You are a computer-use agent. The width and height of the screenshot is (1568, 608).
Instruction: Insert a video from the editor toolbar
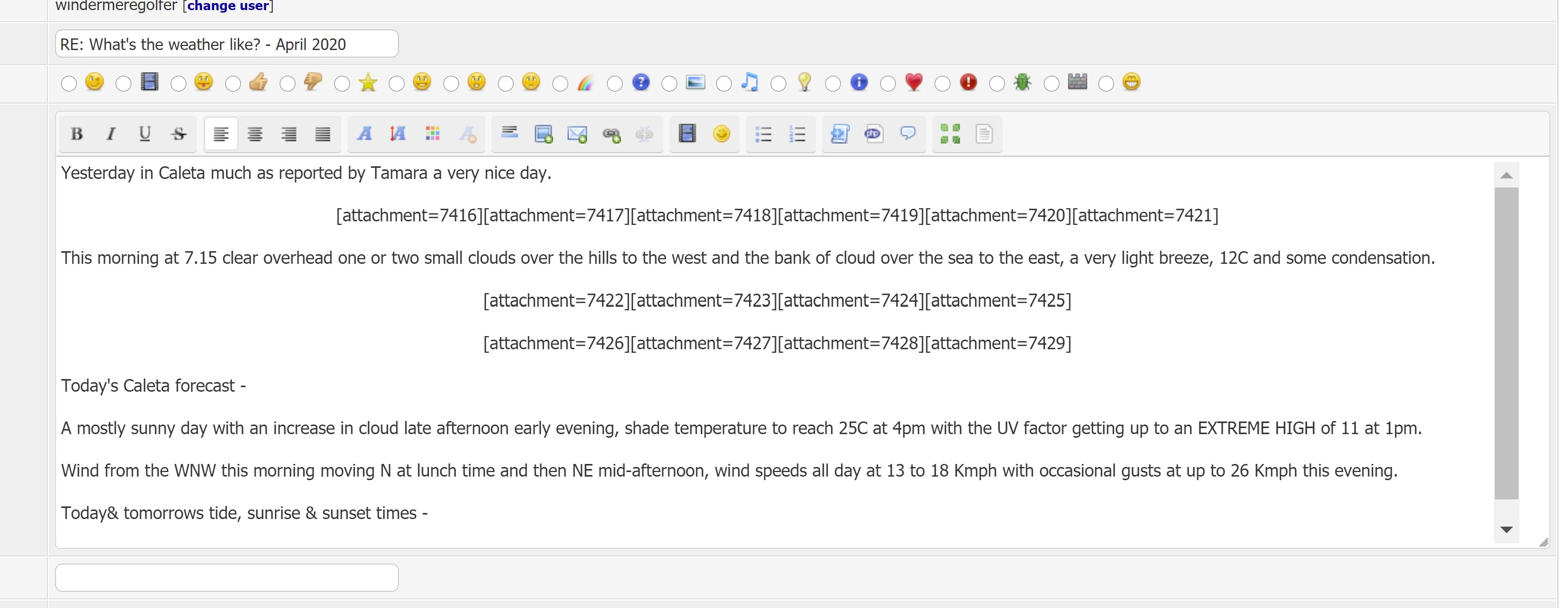(x=687, y=134)
